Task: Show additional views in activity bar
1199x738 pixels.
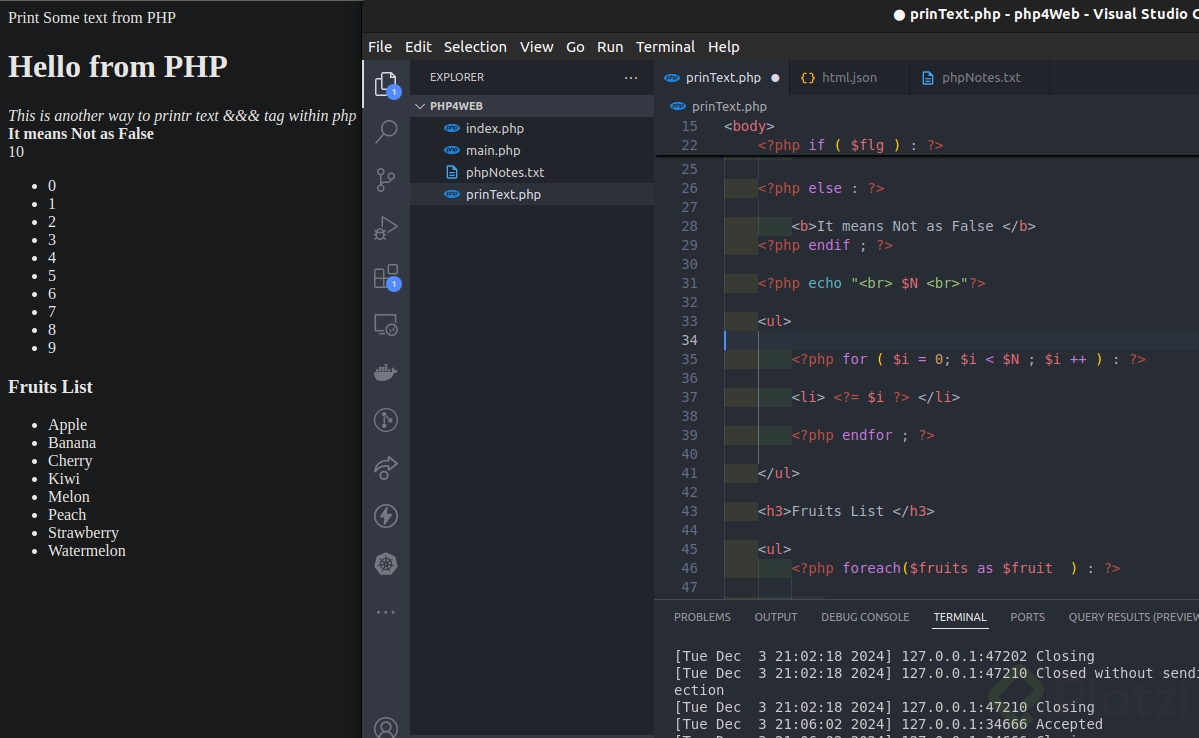Action: click(386, 611)
